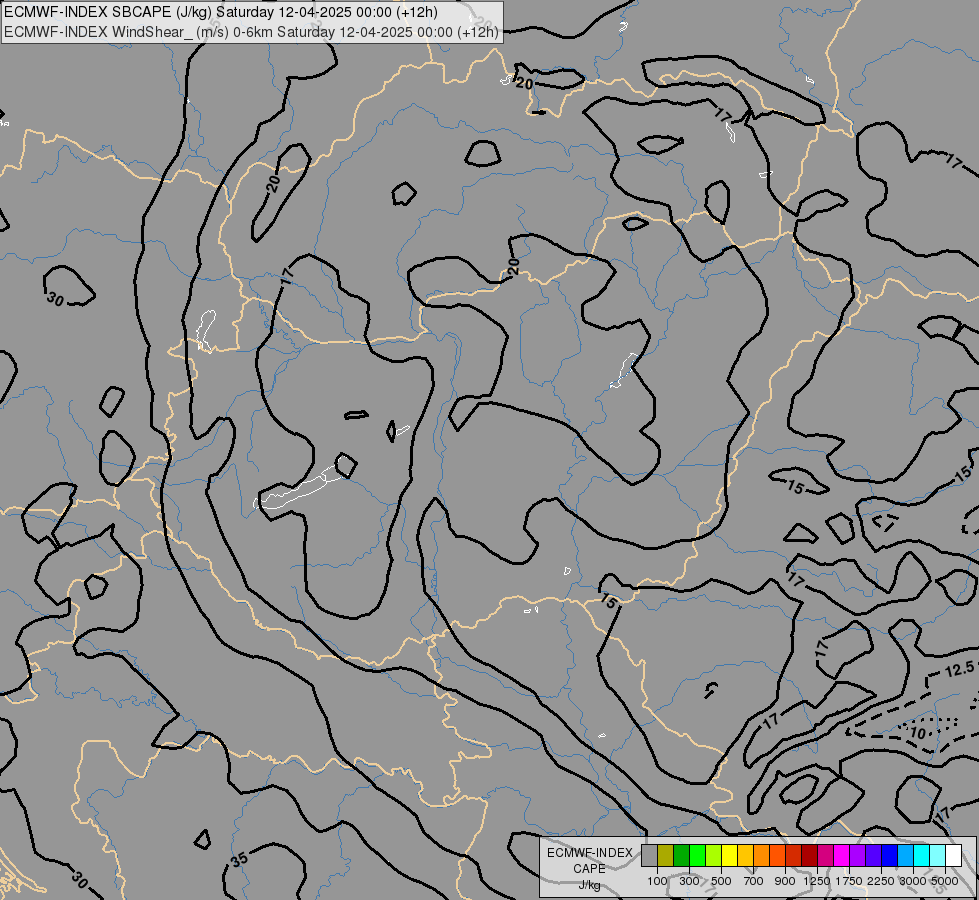Select the pure yellow legend swatch
The width and height of the screenshot is (979, 900).
click(x=729, y=855)
